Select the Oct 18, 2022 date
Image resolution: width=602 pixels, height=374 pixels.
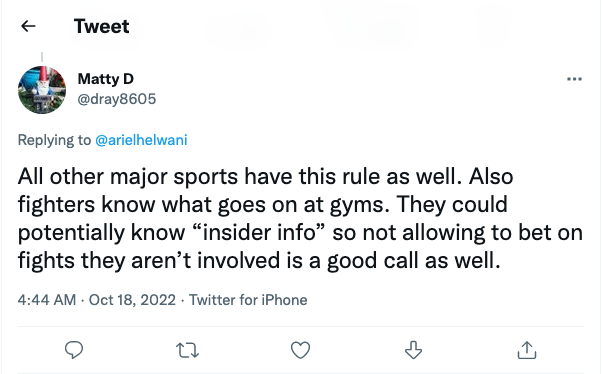click(132, 300)
